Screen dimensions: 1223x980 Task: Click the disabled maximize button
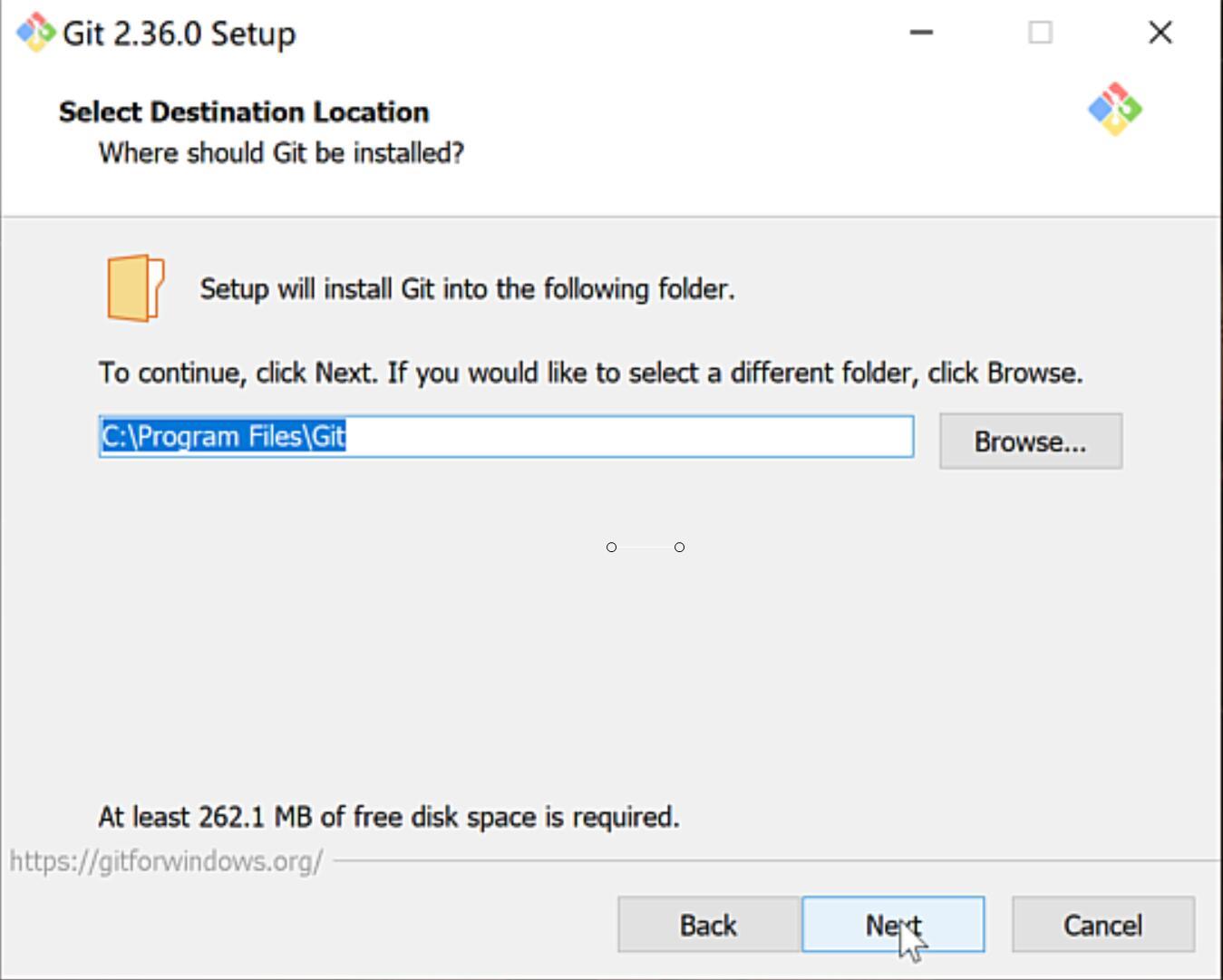click(1041, 33)
